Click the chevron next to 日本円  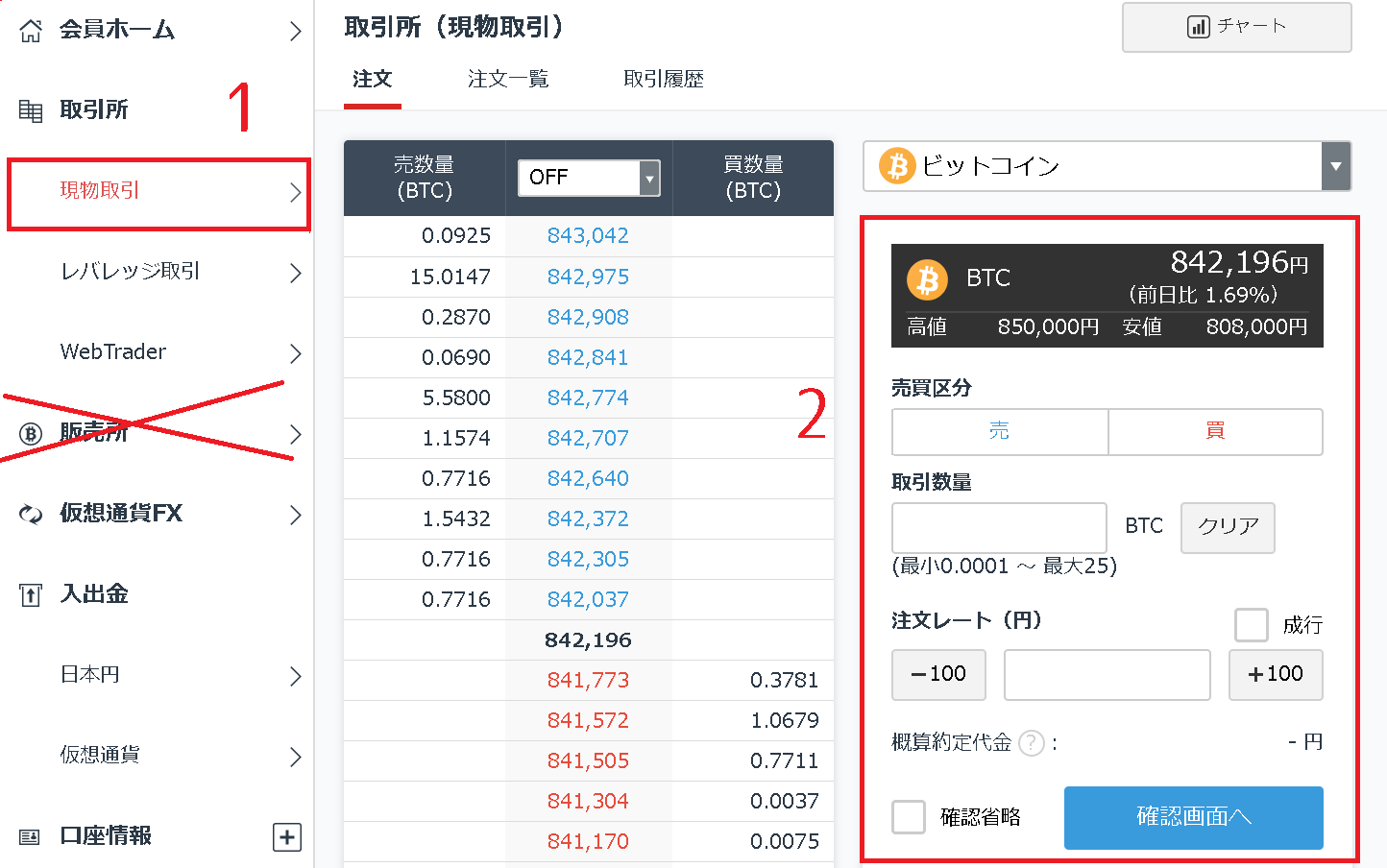point(296,677)
